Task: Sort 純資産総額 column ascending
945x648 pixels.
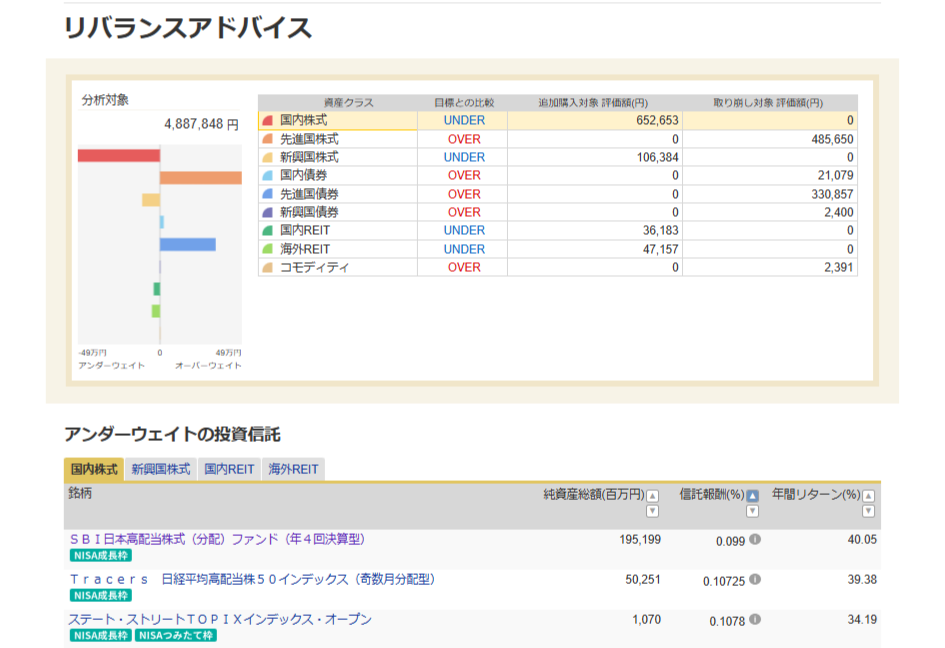Action: click(x=652, y=496)
